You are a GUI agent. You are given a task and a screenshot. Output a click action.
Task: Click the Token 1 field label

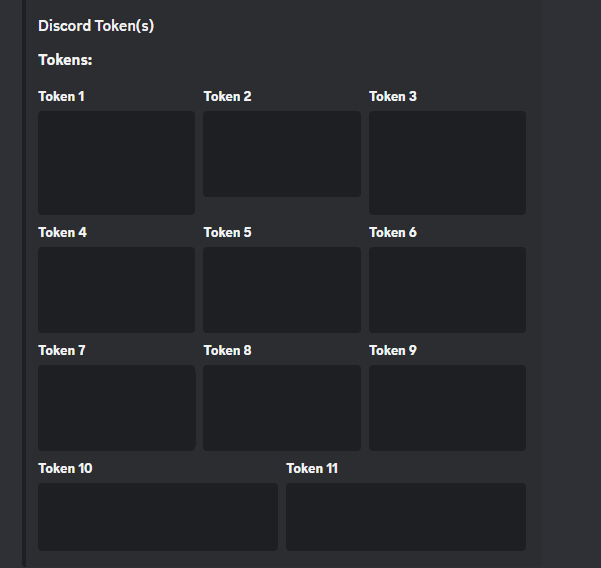61,96
